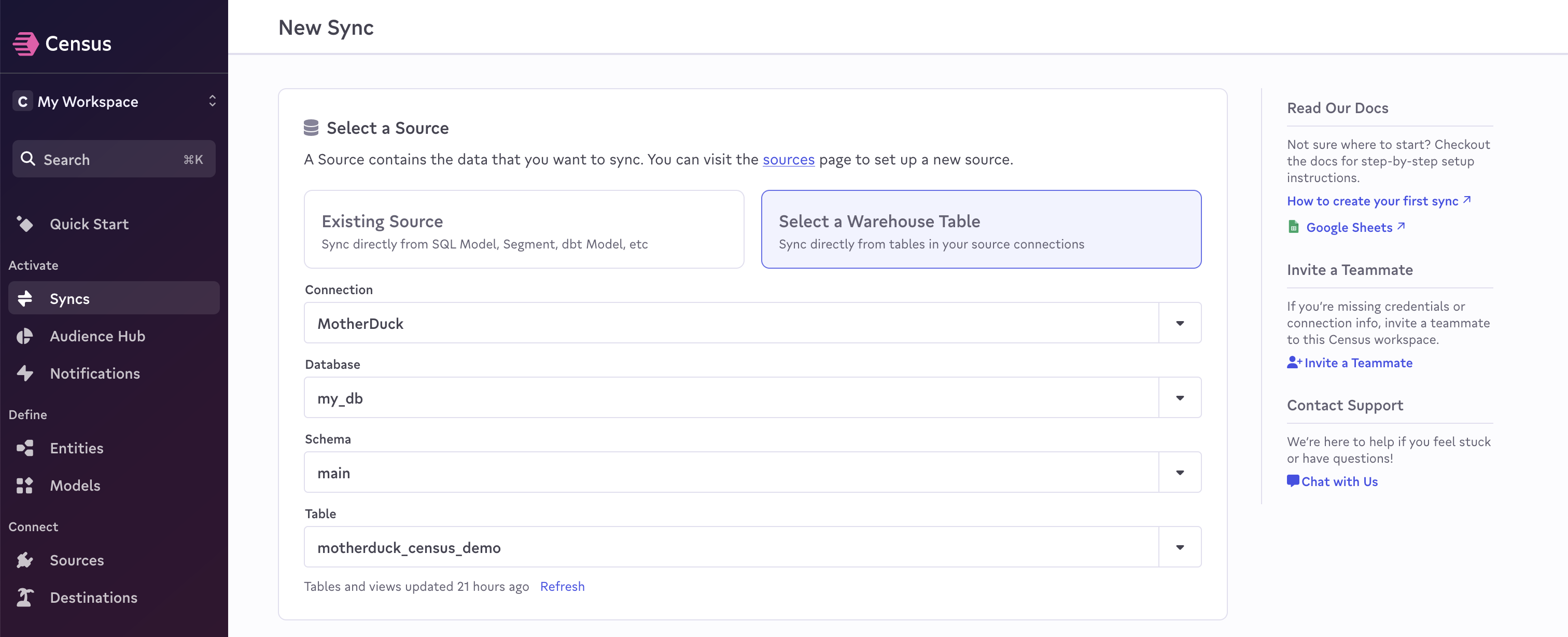The image size is (1568, 637).
Task: Click the Audience Hub pie icon
Action: click(x=25, y=336)
